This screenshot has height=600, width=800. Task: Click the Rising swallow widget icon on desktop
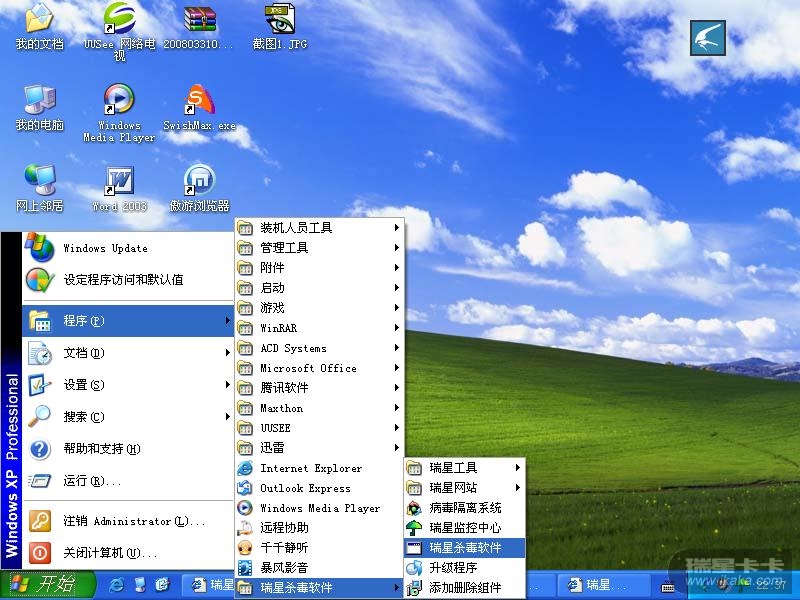coord(708,38)
